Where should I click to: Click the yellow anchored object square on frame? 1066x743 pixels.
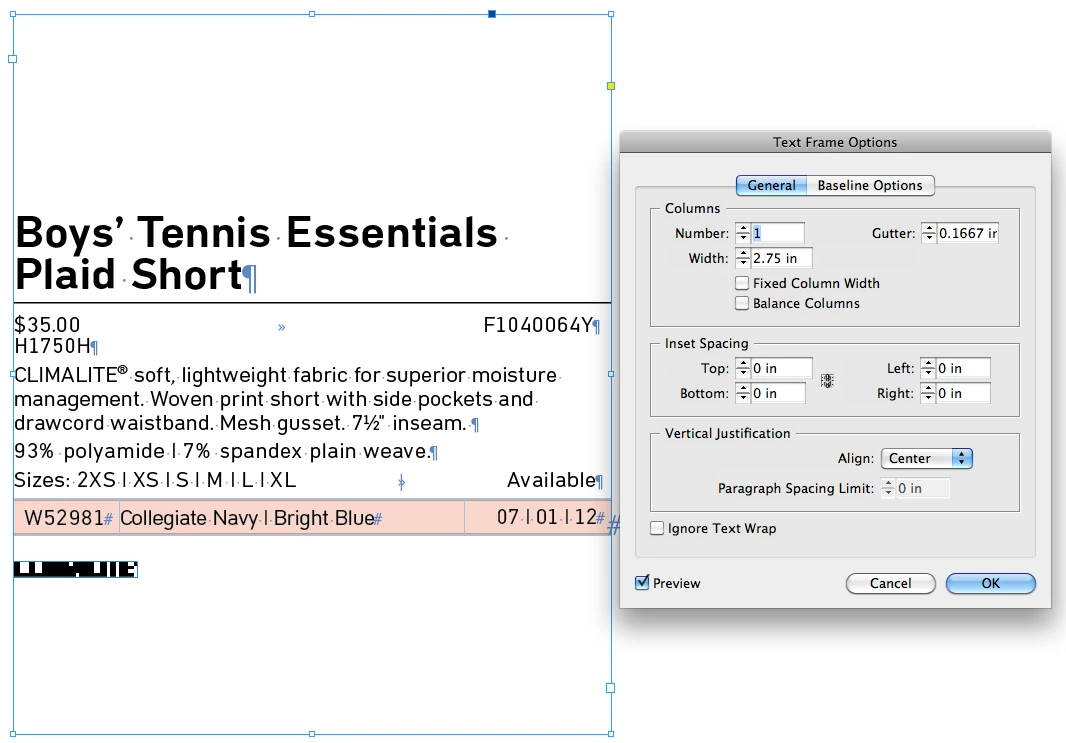pyautogui.click(x=611, y=86)
